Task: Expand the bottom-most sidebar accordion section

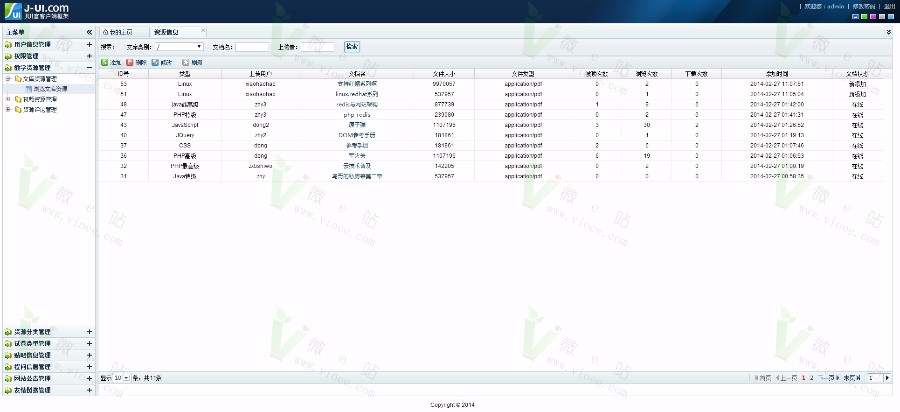Action: [89, 390]
